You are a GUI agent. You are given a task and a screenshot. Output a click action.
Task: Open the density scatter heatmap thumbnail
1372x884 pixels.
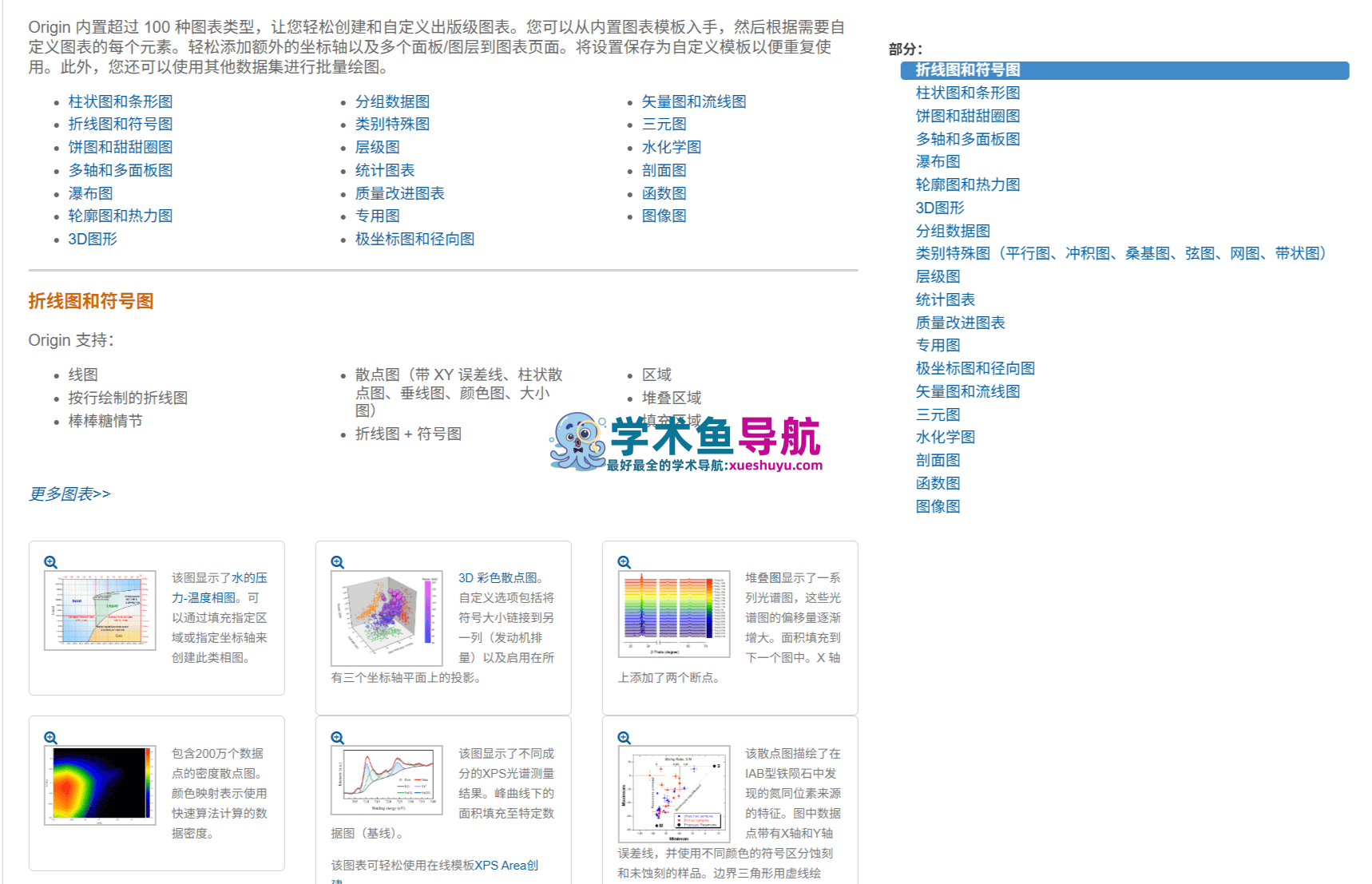point(100,786)
